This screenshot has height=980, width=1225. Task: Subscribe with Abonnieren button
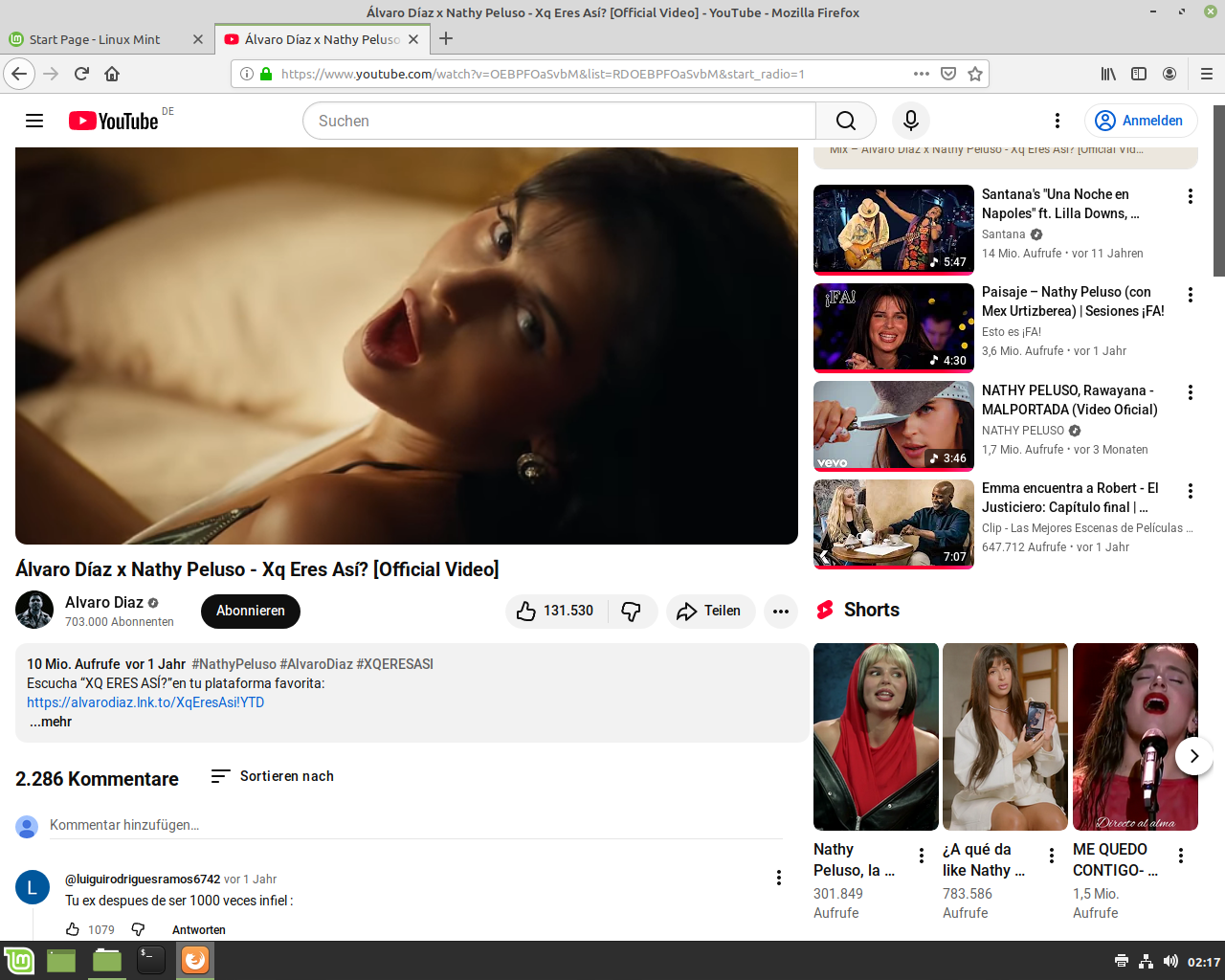click(251, 611)
